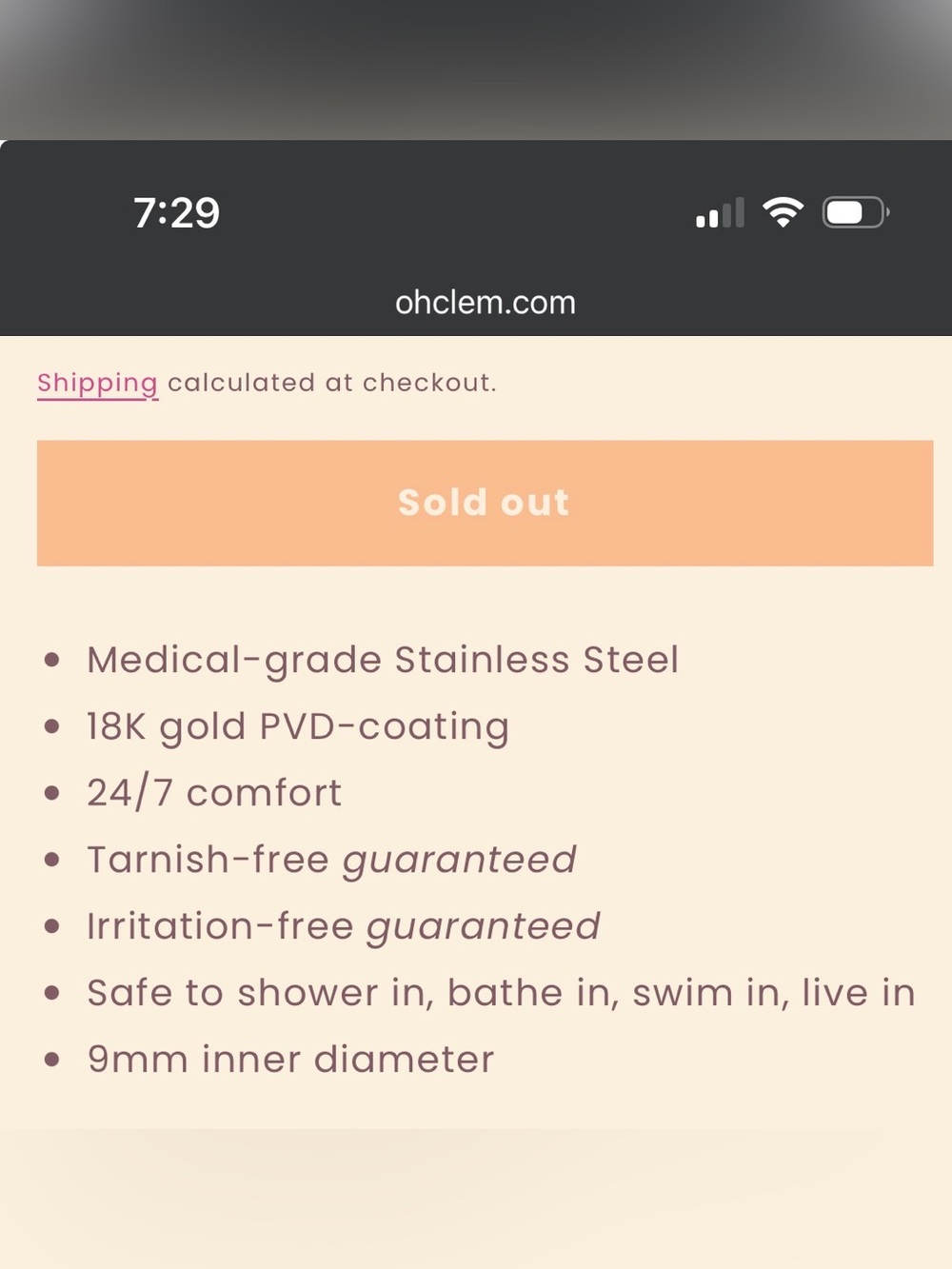Open the ohclem.com address bar

[x=486, y=303]
